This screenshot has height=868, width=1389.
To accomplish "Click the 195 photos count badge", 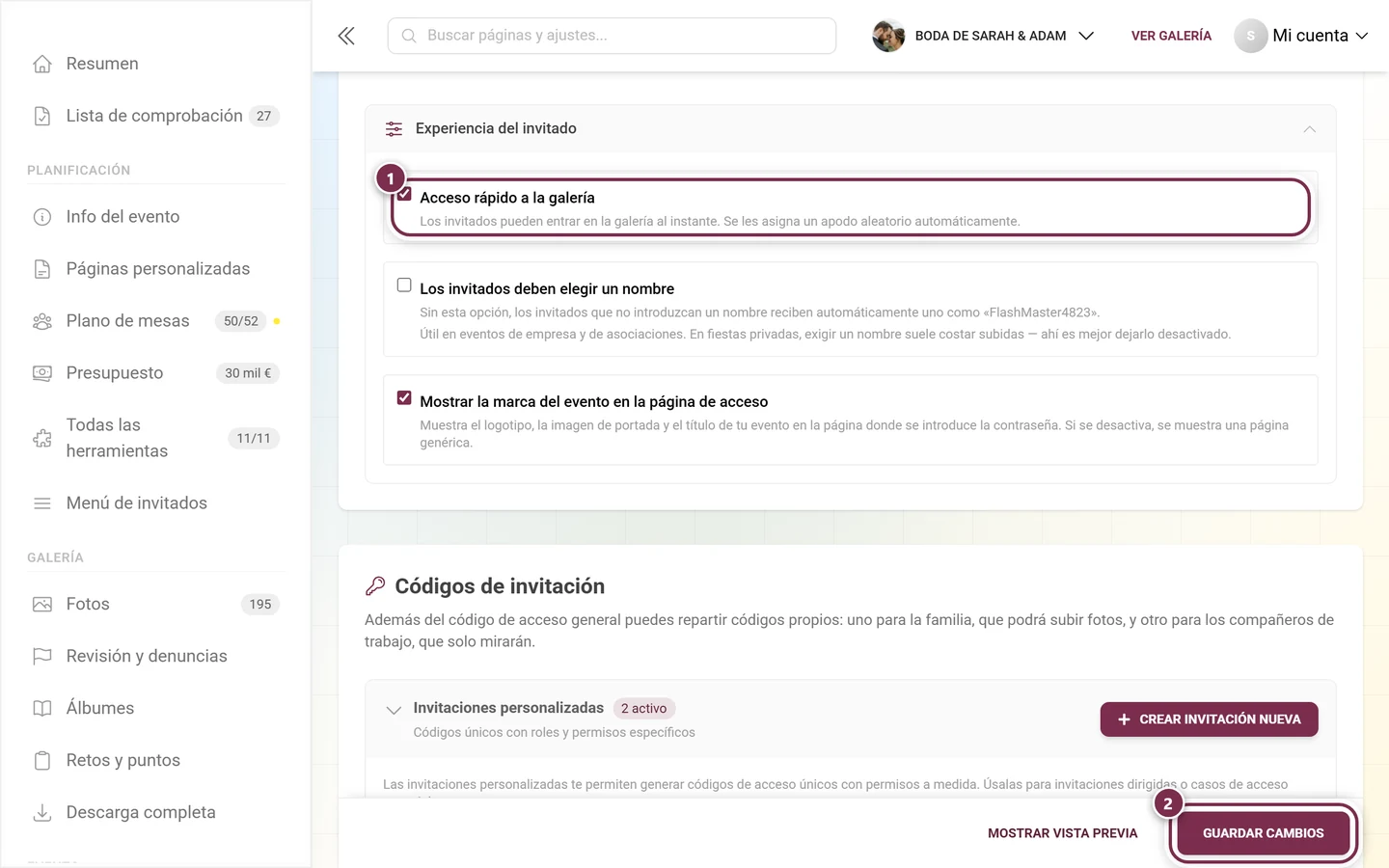I will [x=260, y=605].
